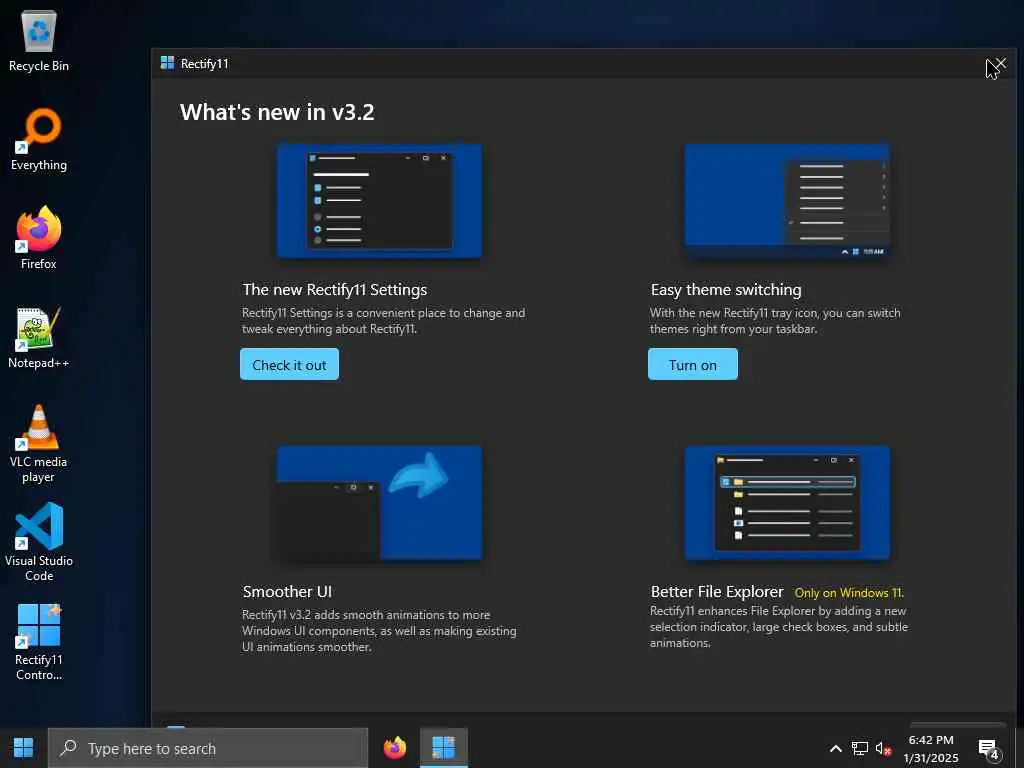Close the Rectify11 What's new window
Screen dimensions: 1024x768
coord(1000,63)
